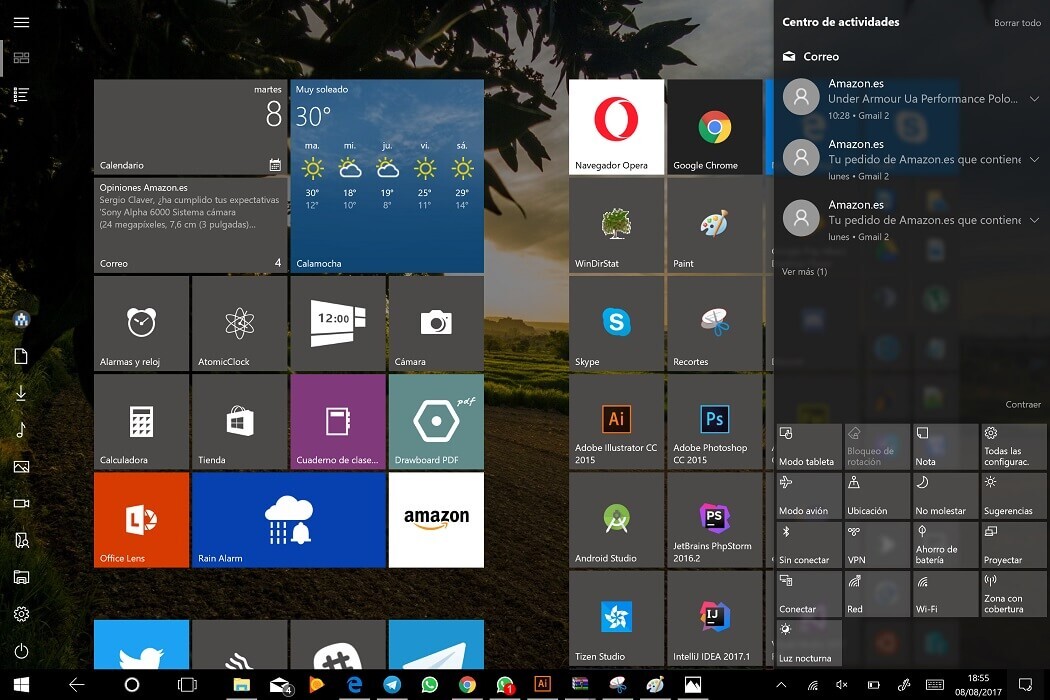
Task: Collapse quick actions with Contraer
Action: 1023,404
